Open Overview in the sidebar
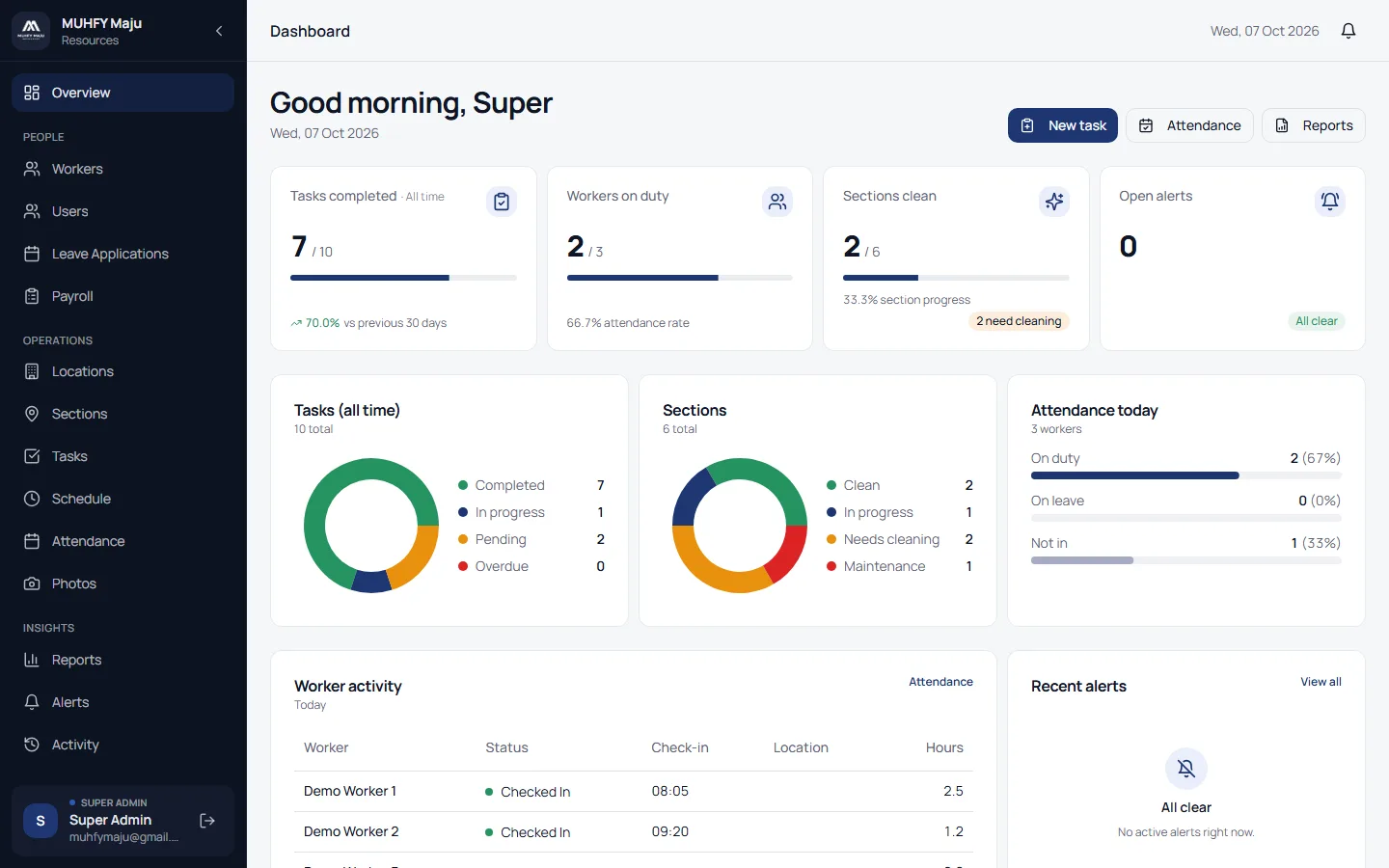 coord(123,93)
